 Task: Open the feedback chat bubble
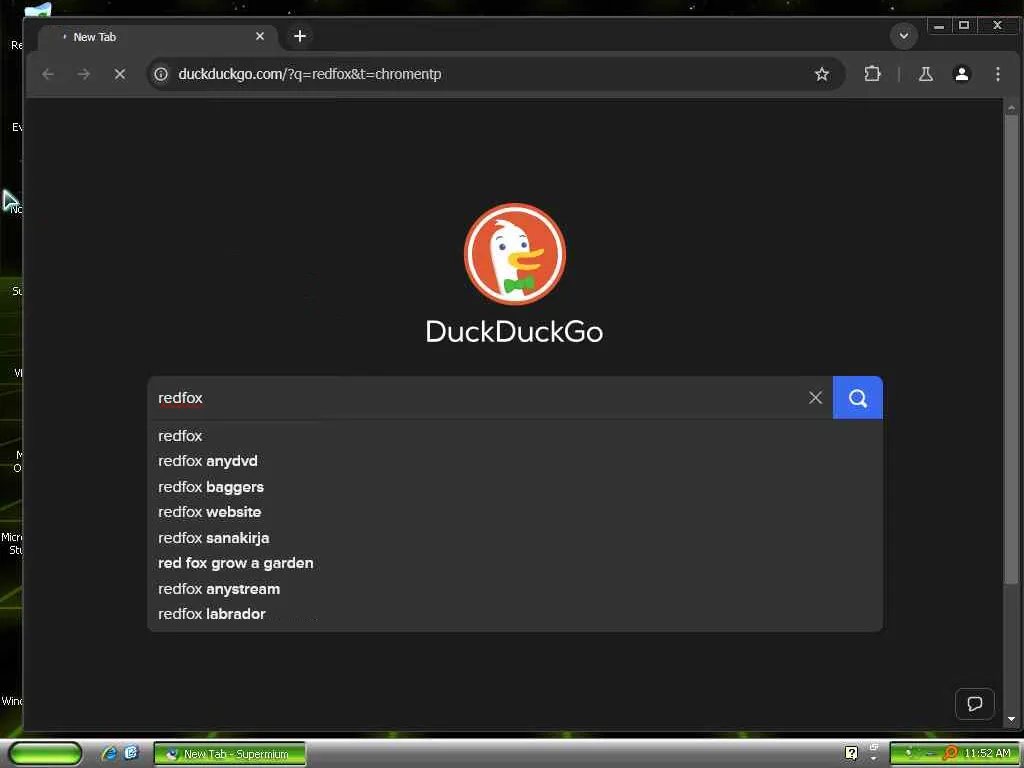tap(974, 704)
